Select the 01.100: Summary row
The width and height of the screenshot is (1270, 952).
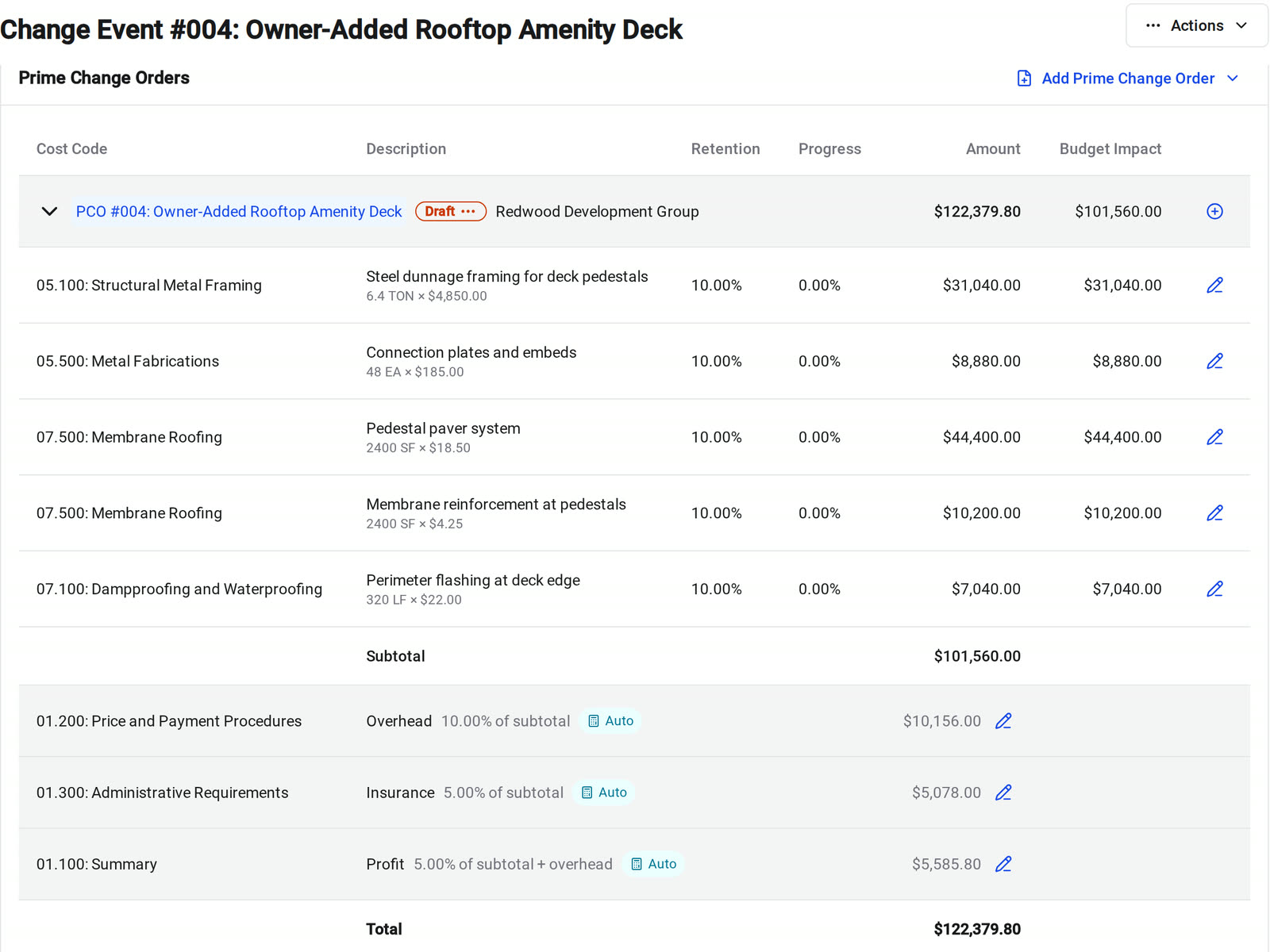pyautogui.click(x=634, y=864)
